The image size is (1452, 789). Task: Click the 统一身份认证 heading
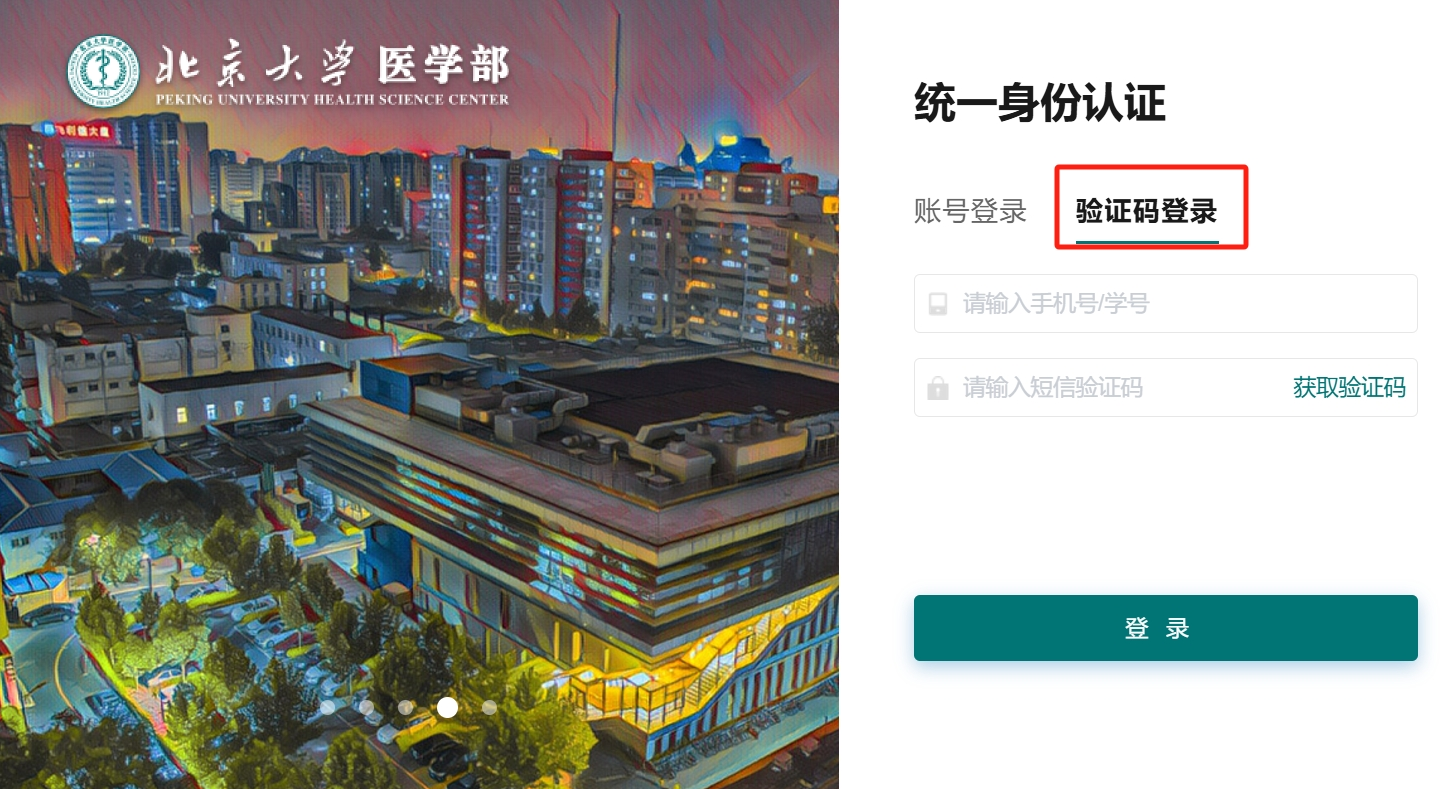(1040, 104)
